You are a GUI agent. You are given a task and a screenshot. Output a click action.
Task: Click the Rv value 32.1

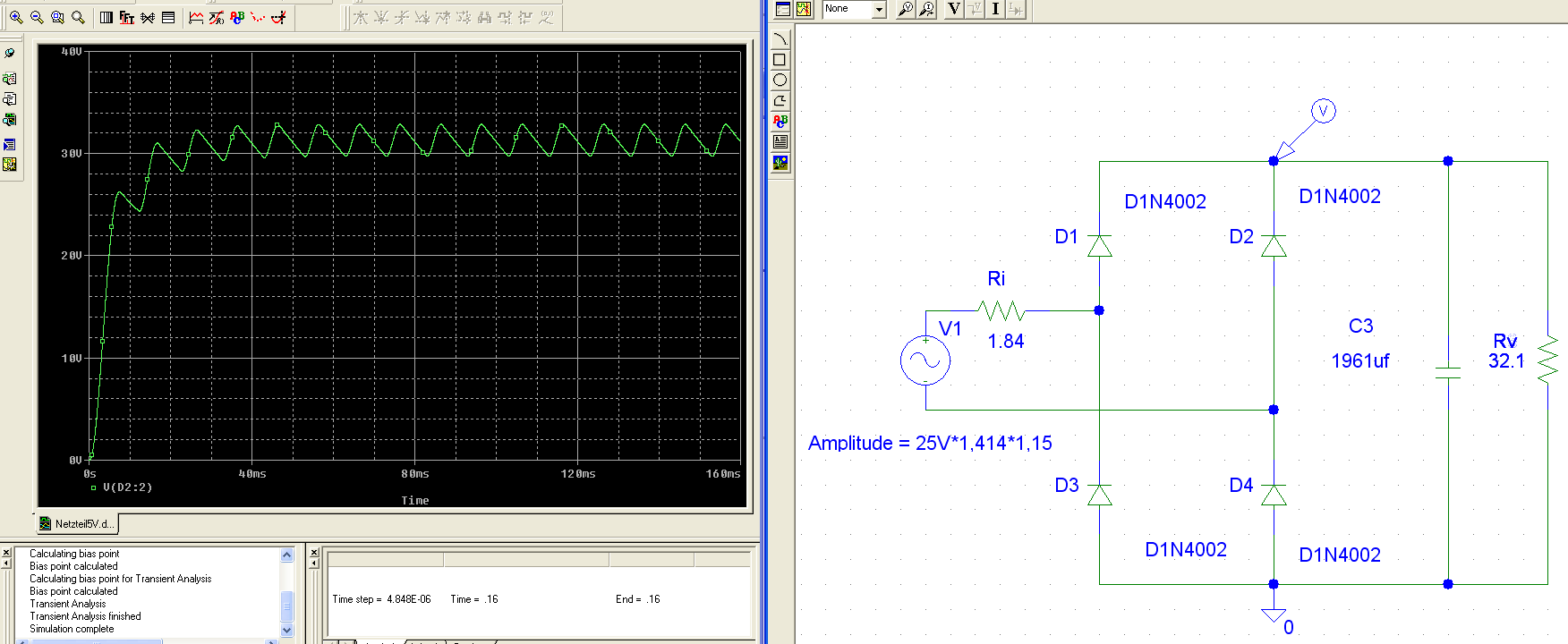(1506, 361)
